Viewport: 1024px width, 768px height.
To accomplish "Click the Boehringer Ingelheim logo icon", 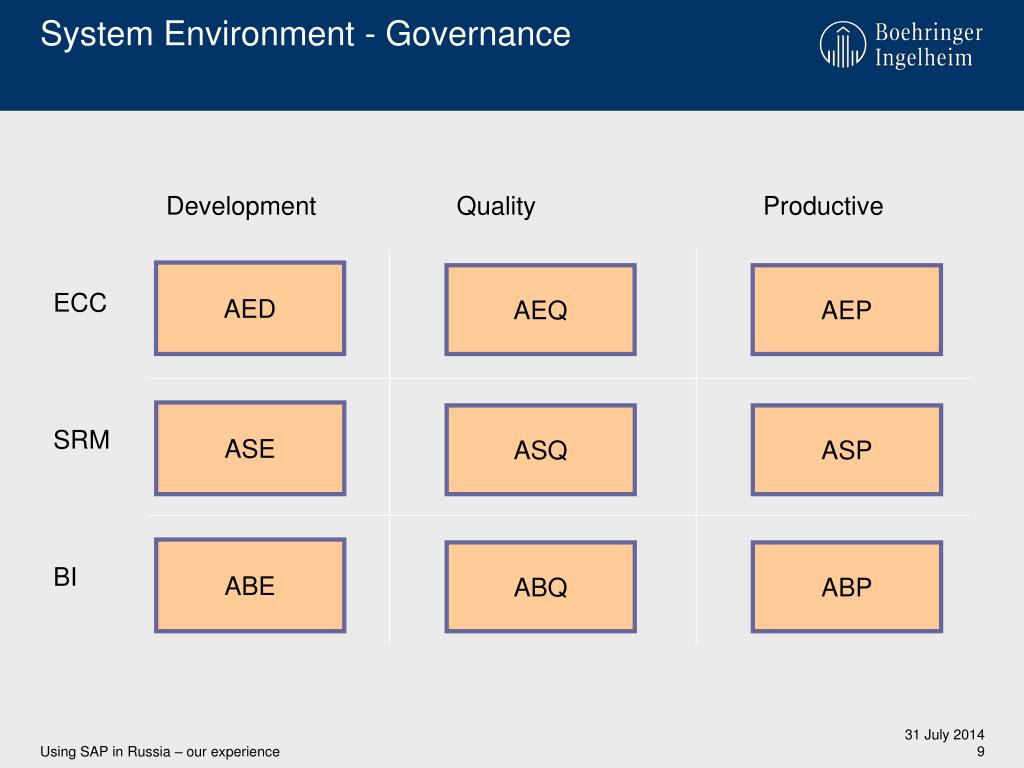I will [842, 44].
